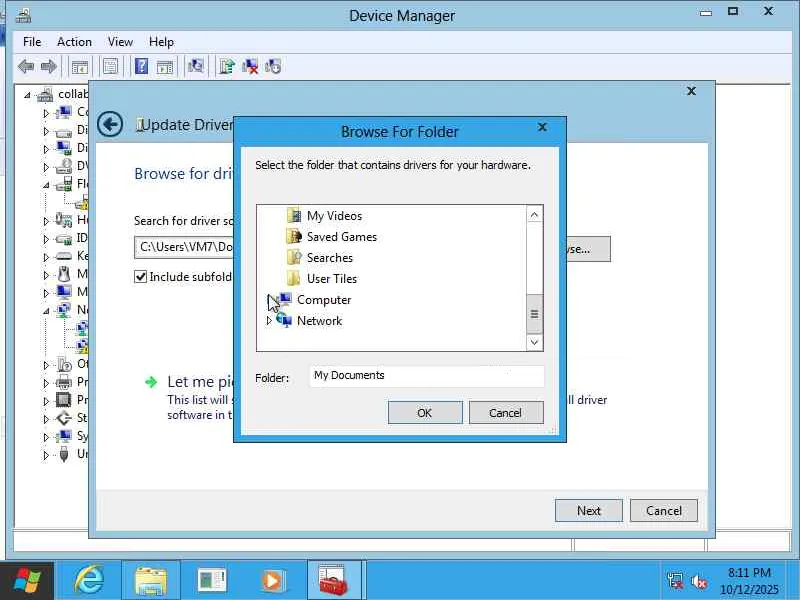The width and height of the screenshot is (800, 600).
Task: Click the network tray icon
Action: [674, 581]
